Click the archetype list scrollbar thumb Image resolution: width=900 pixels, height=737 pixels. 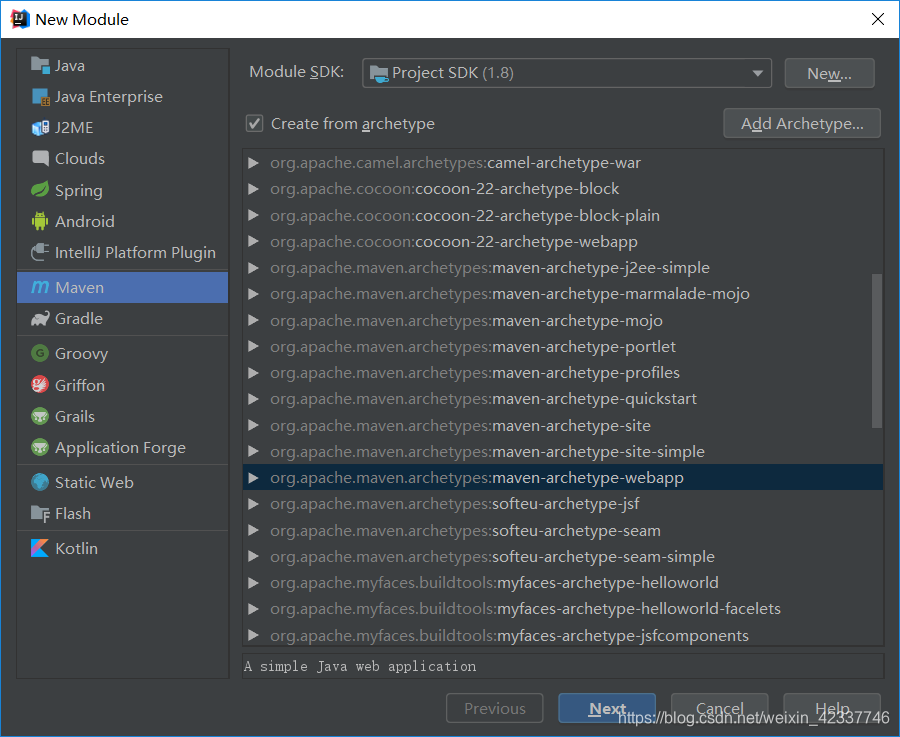pyautogui.click(x=876, y=351)
